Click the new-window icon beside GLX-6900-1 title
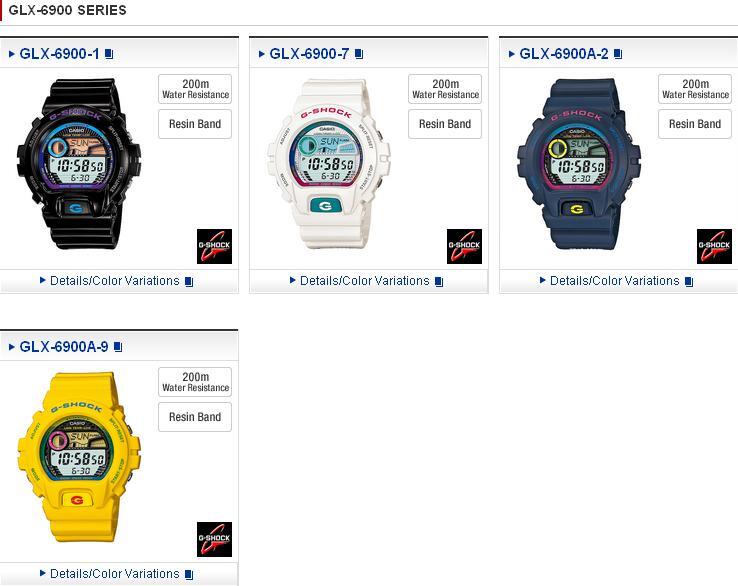Viewport: 738px width, 586px height. (x=109, y=54)
